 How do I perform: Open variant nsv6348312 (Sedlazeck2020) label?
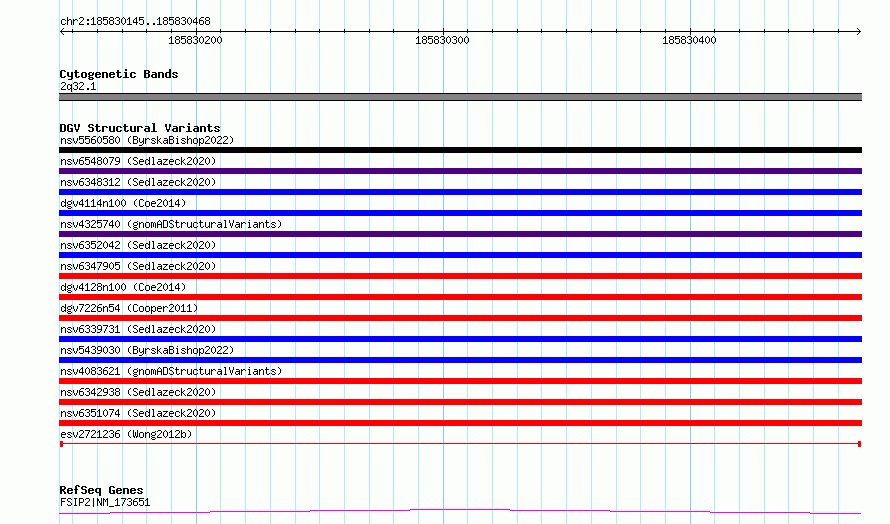[x=138, y=182]
